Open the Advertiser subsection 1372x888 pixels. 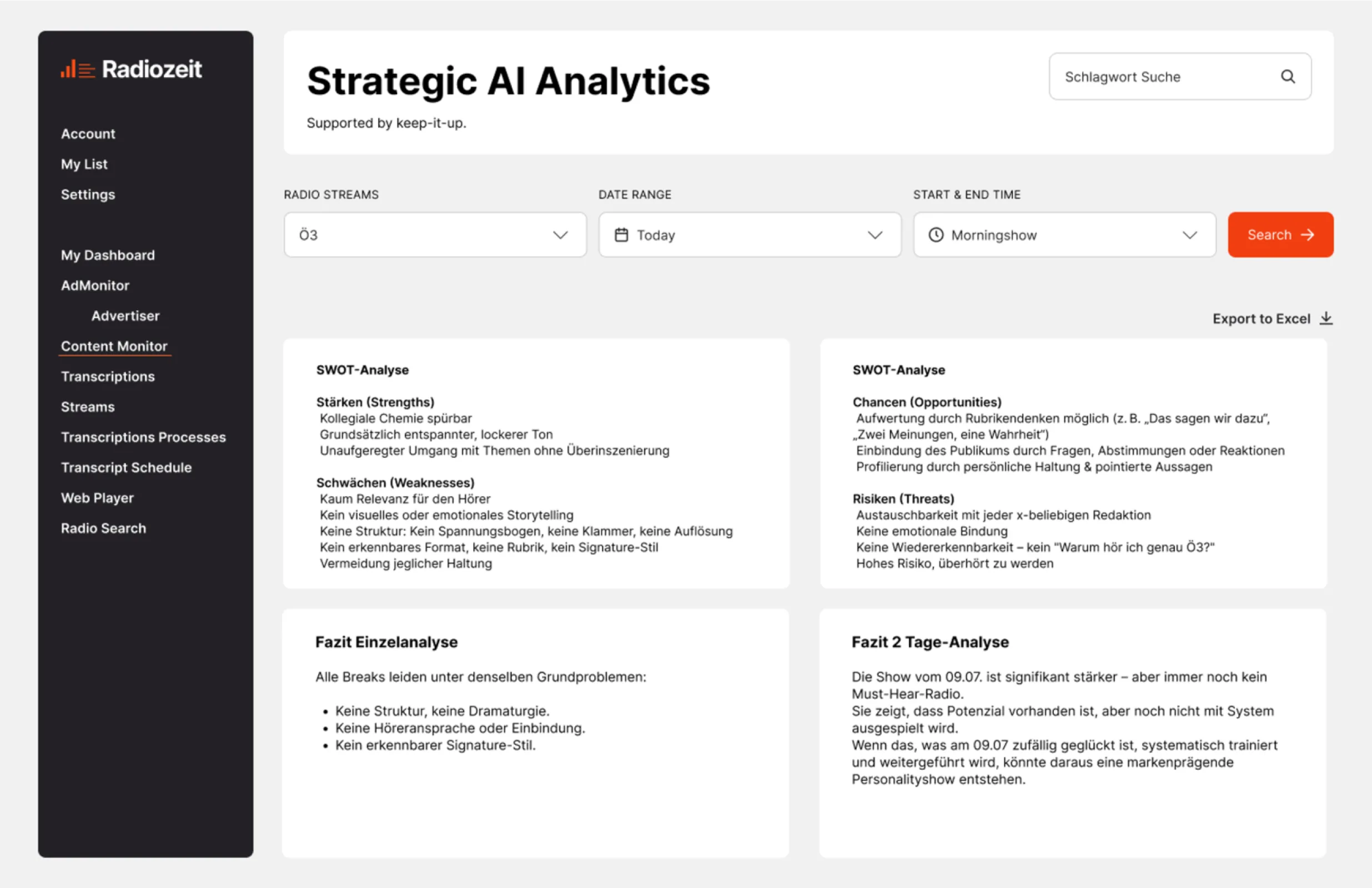click(x=125, y=315)
